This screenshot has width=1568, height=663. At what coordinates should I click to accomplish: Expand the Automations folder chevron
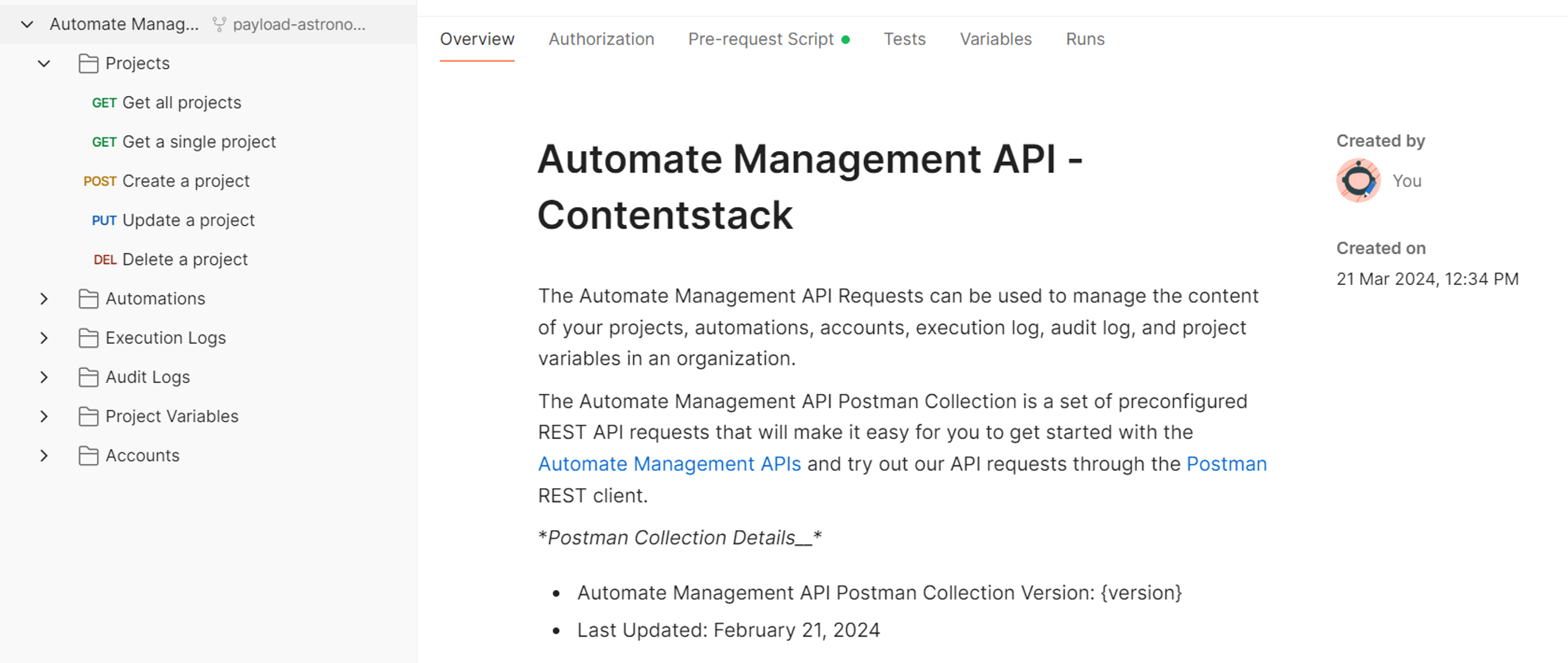coord(44,299)
